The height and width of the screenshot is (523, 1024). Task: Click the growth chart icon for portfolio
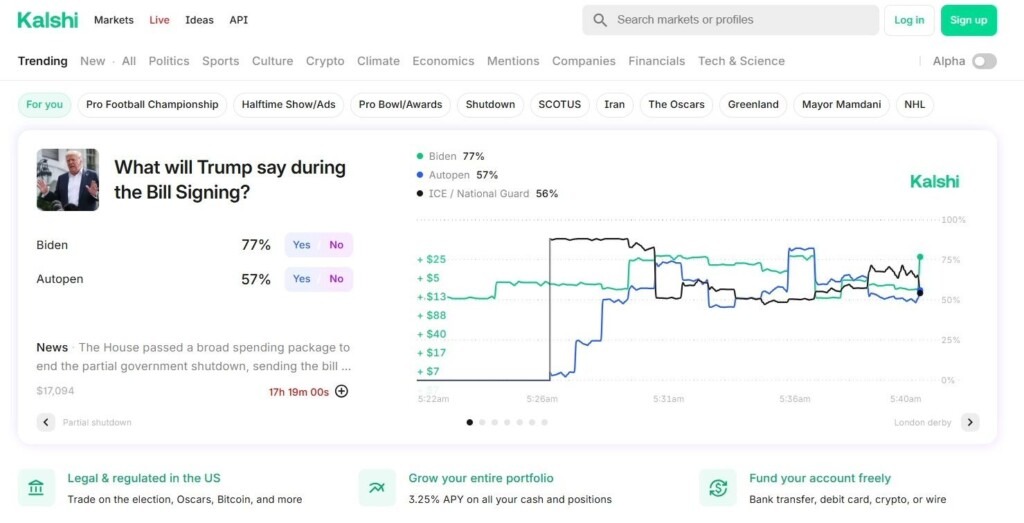click(x=377, y=488)
